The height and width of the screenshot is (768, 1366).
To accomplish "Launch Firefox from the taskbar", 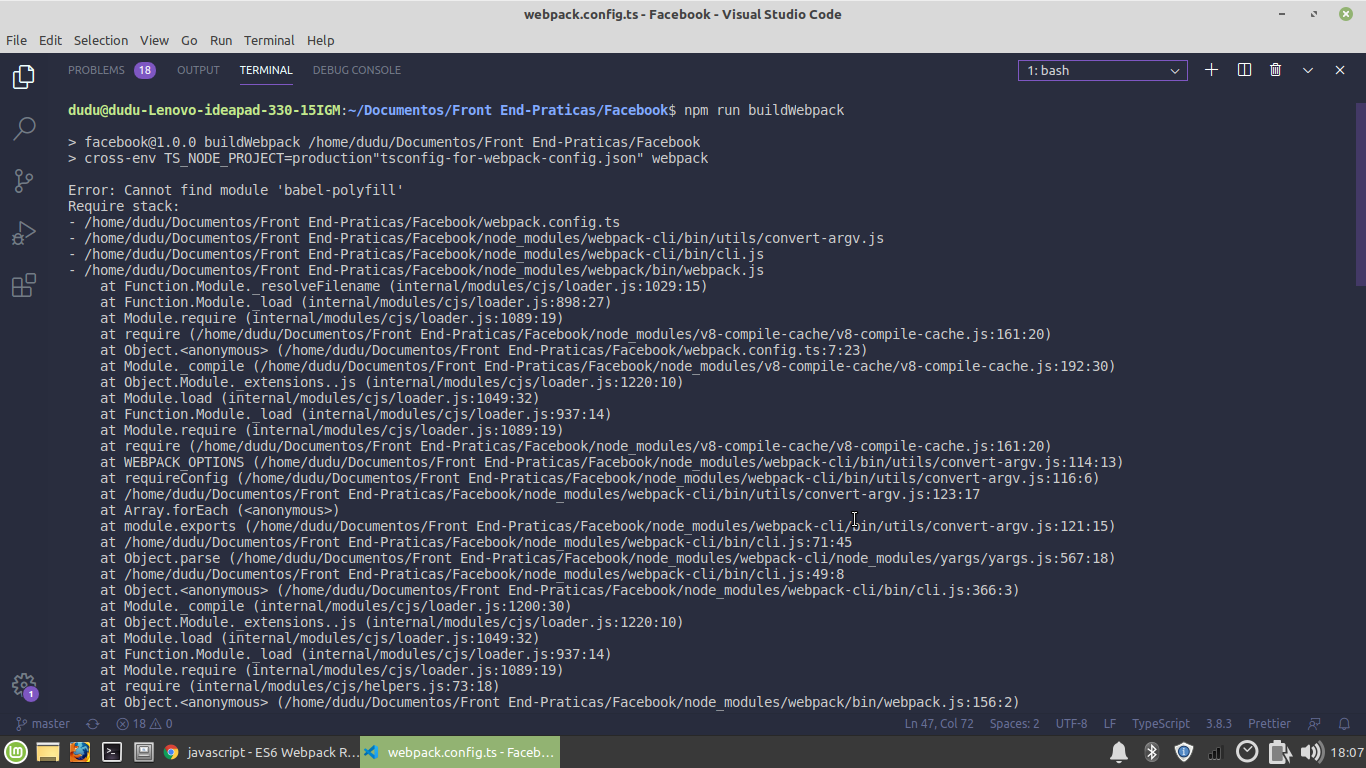I will (x=80, y=752).
